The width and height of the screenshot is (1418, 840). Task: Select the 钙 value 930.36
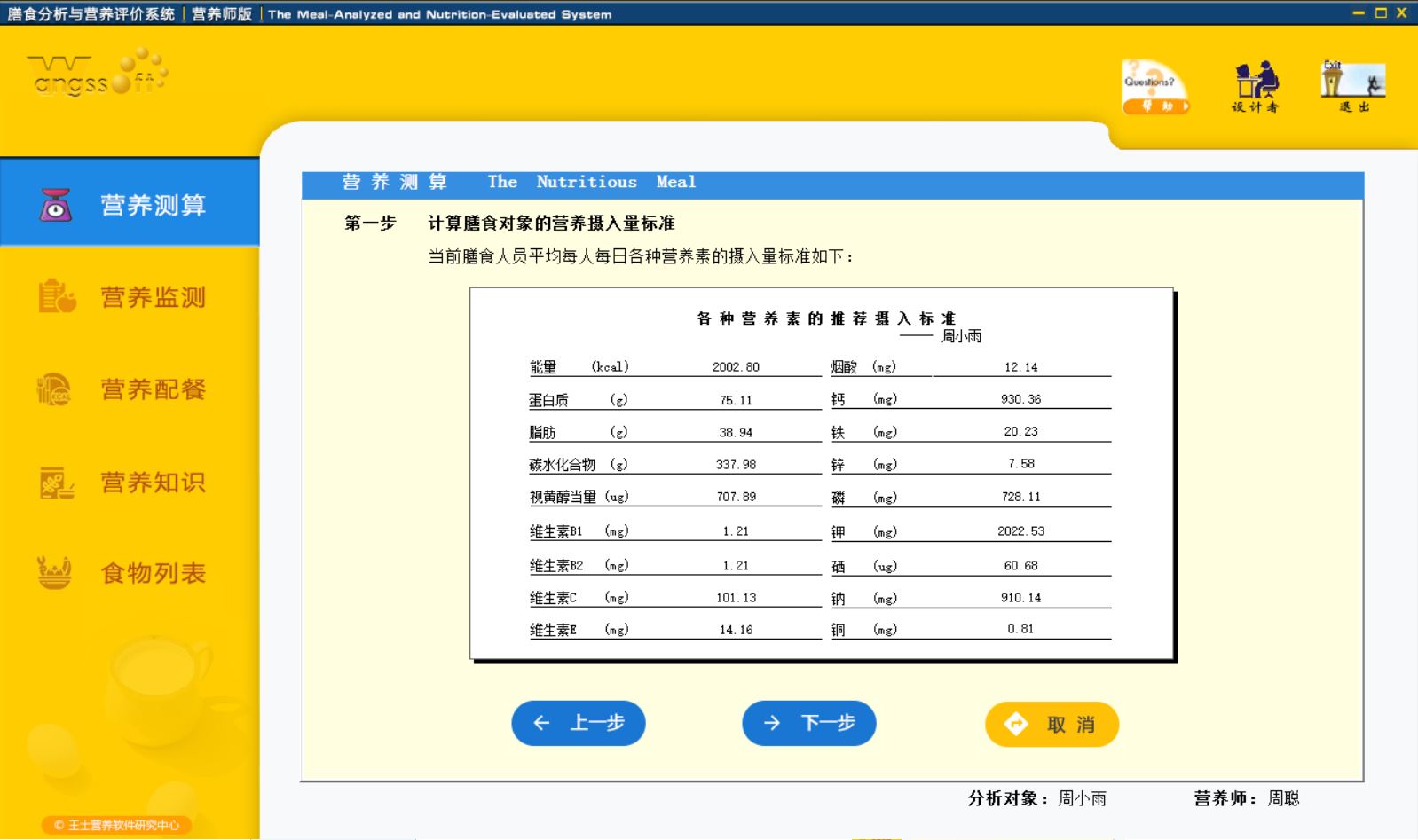click(x=1020, y=399)
